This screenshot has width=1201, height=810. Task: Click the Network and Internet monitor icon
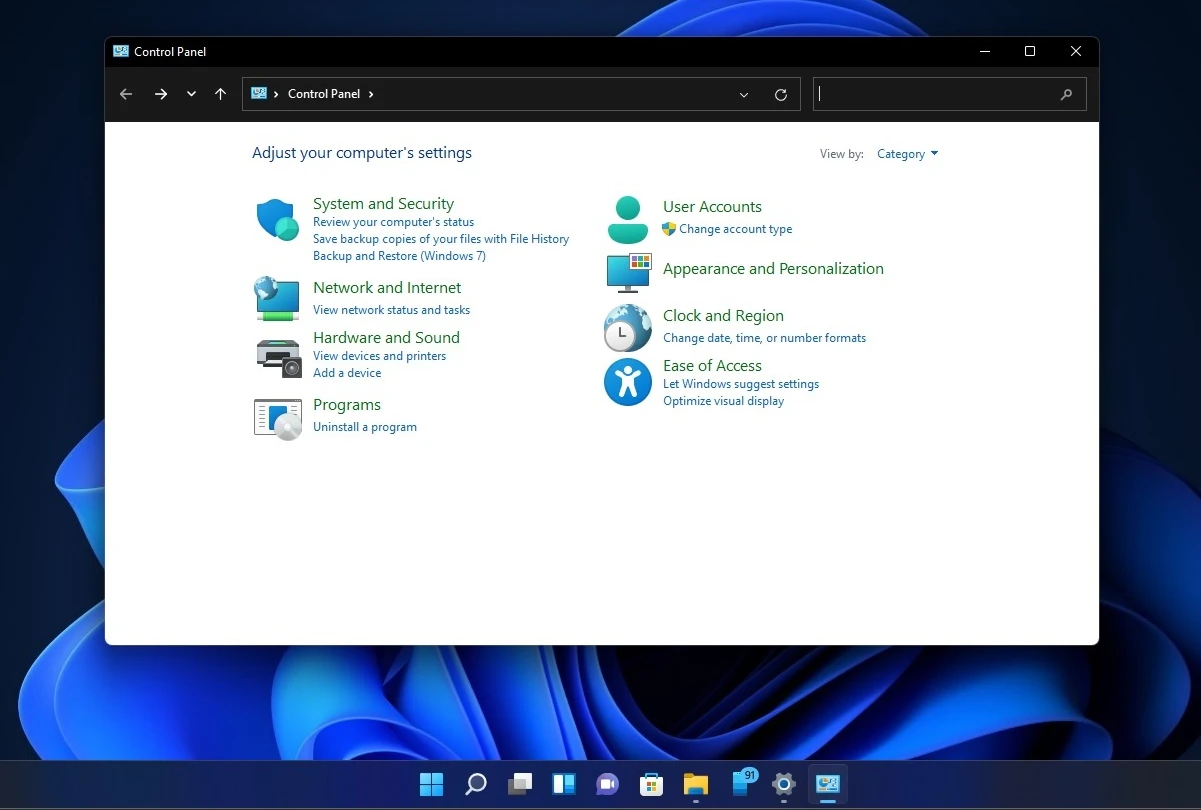277,298
